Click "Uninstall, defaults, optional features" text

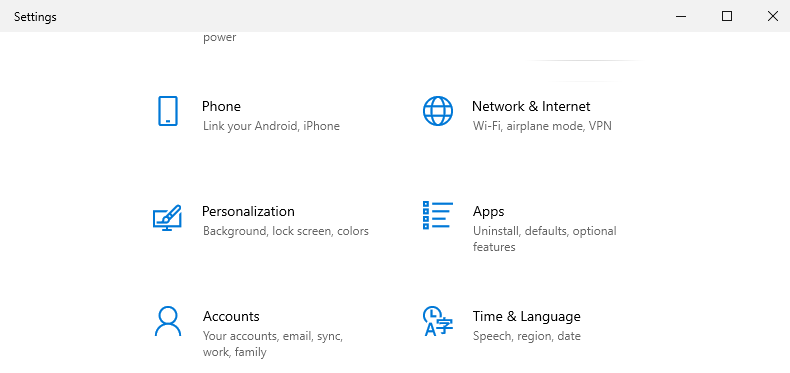pos(545,239)
